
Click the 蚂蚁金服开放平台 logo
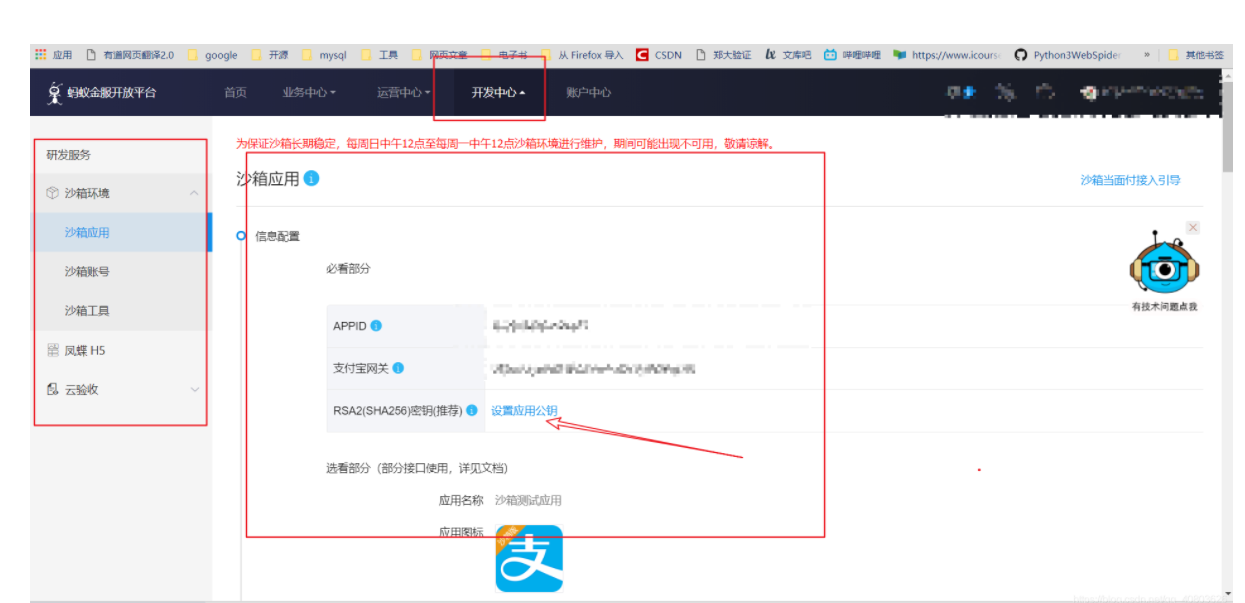coord(101,93)
